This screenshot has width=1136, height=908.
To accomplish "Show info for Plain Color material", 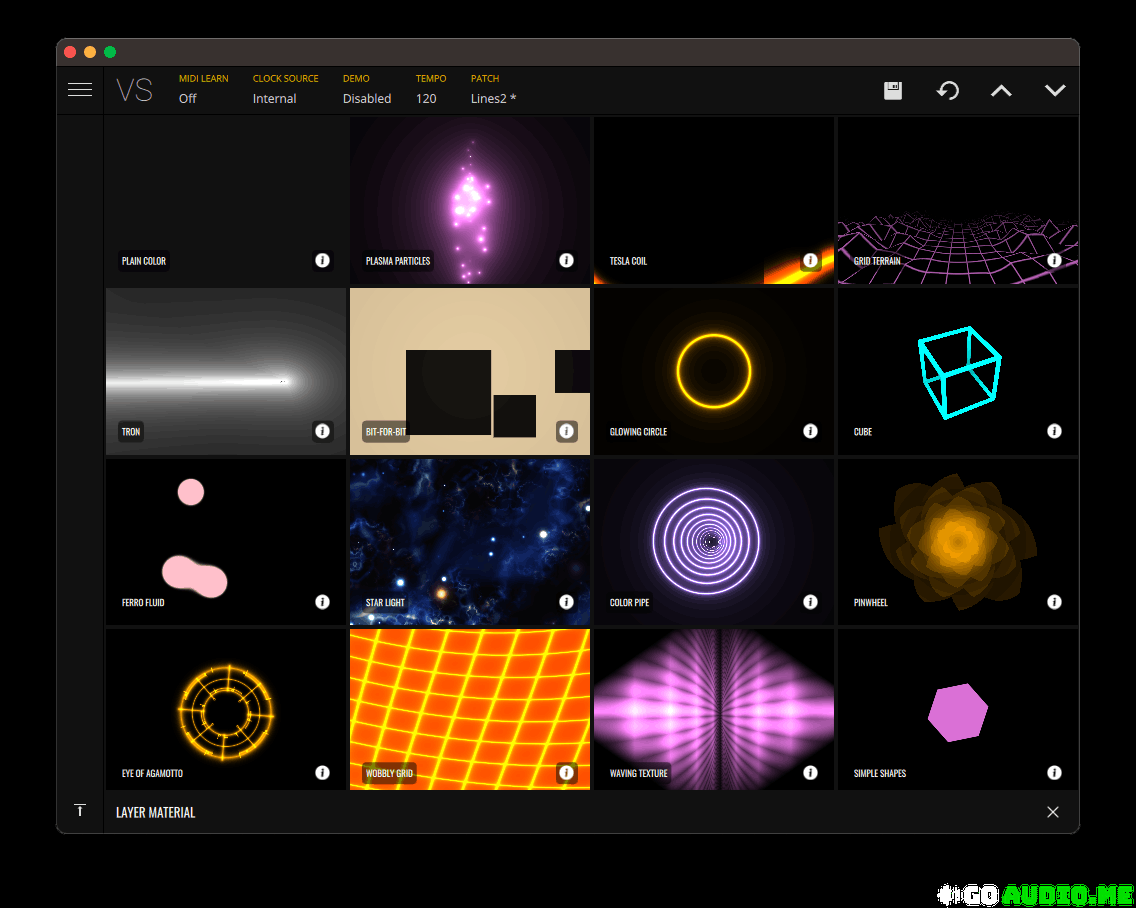I will click(x=322, y=260).
